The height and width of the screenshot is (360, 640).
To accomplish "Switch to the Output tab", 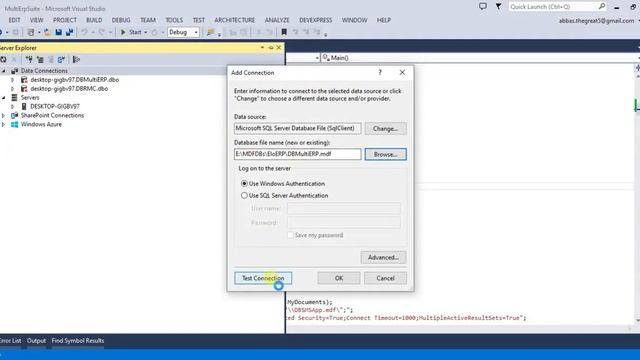I will 36,340.
